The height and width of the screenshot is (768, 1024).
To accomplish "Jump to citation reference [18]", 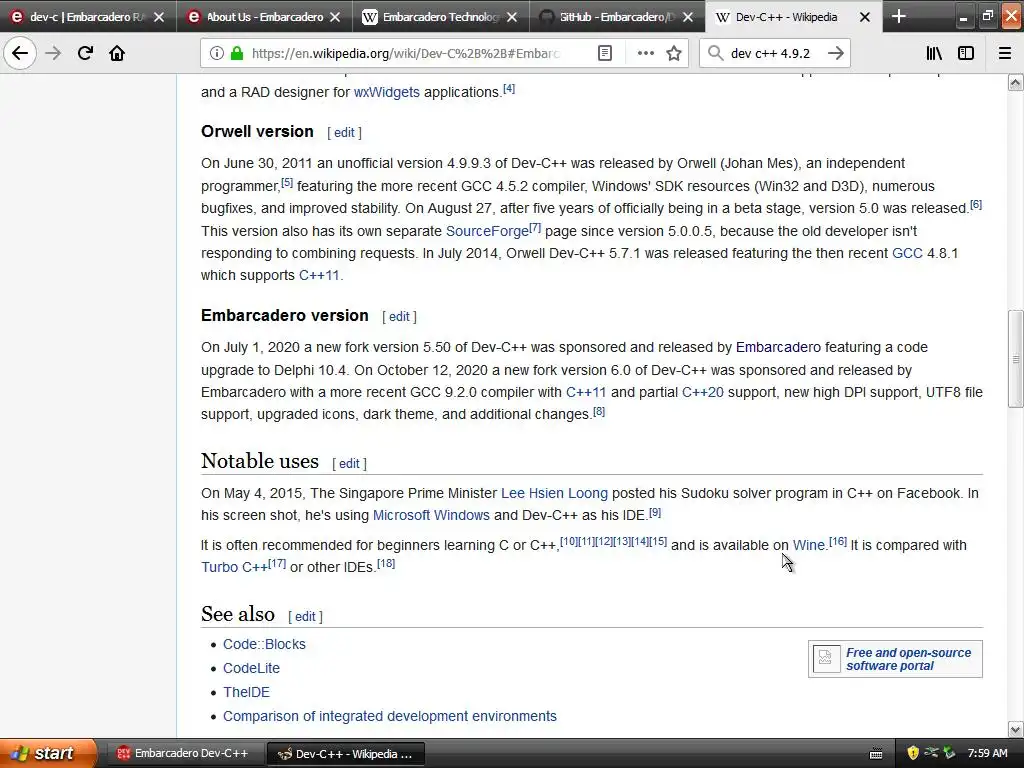I will click(x=386, y=563).
